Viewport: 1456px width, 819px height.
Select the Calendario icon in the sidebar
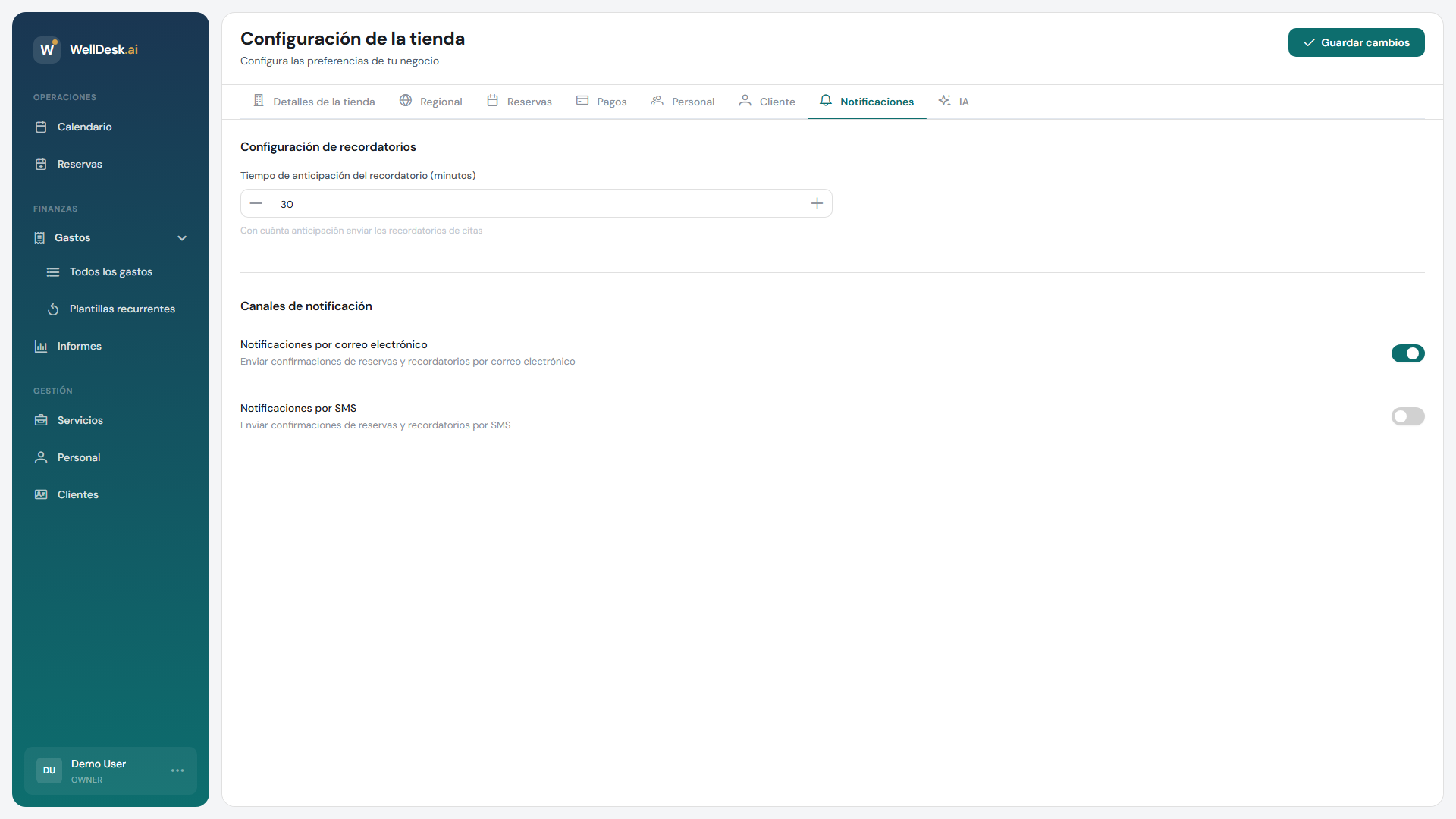(41, 127)
